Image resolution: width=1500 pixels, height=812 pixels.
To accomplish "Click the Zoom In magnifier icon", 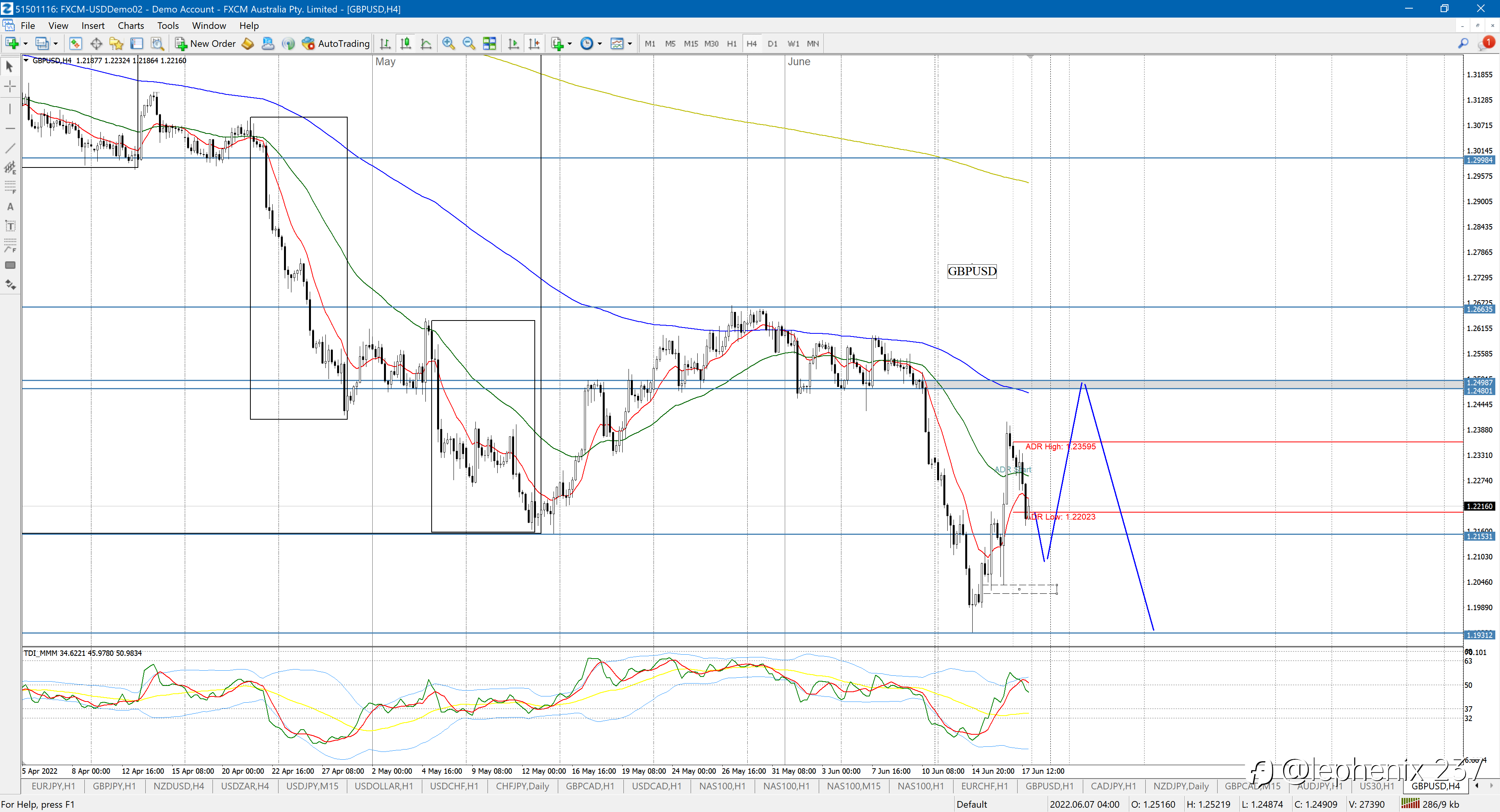I will 448,44.
